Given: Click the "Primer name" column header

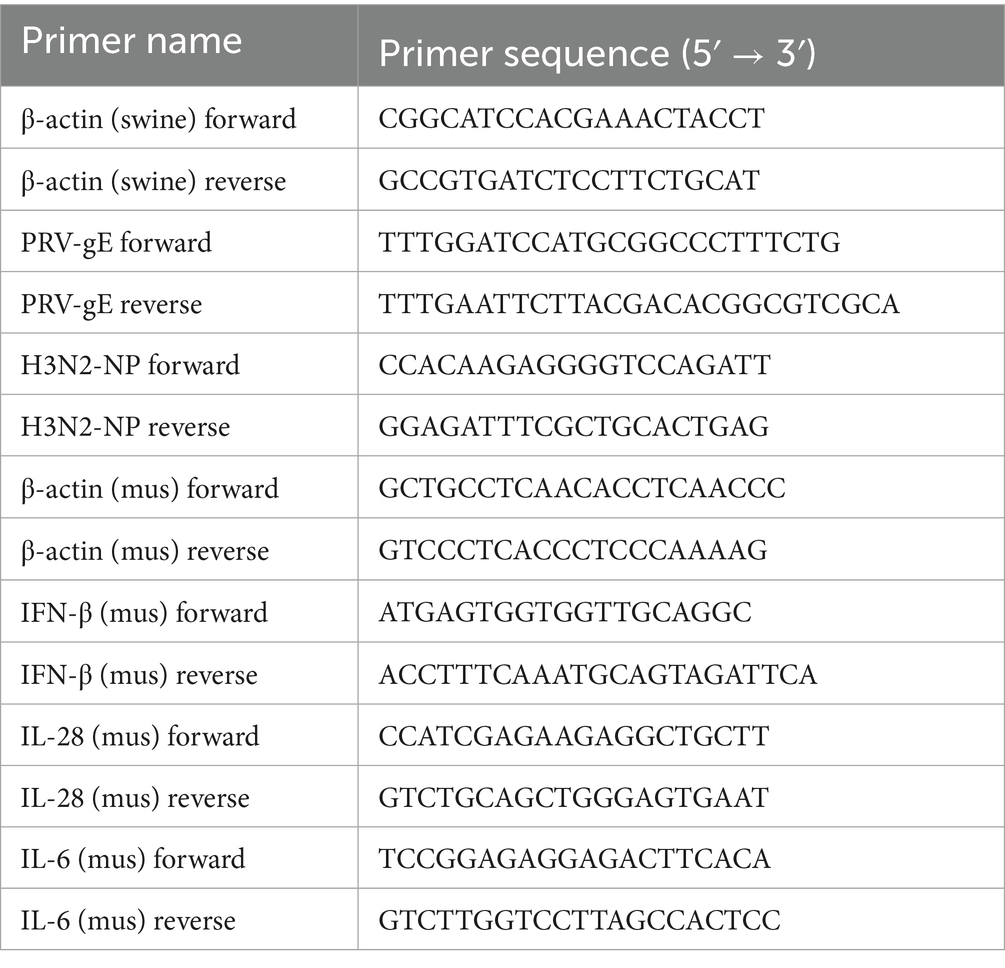Looking at the screenshot, I should pos(131,42).
